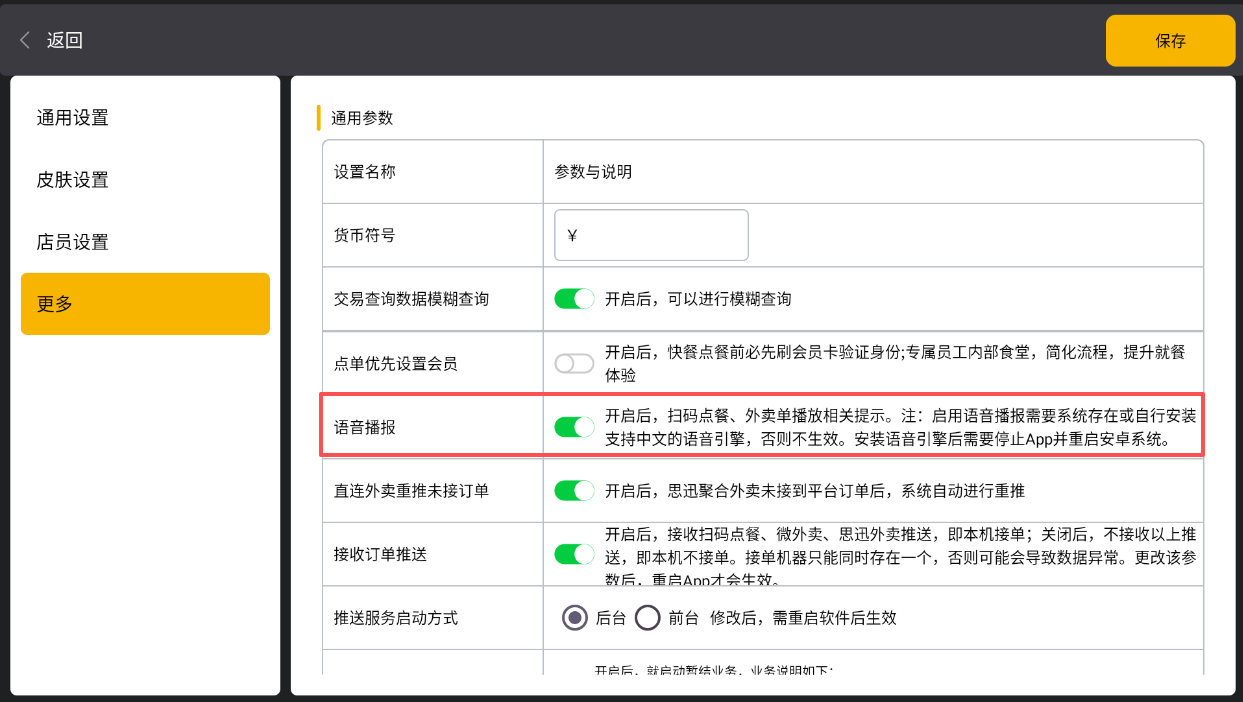Screen dimensions: 1243x702
Task: Focus the 货币符号 input field
Action: point(651,235)
